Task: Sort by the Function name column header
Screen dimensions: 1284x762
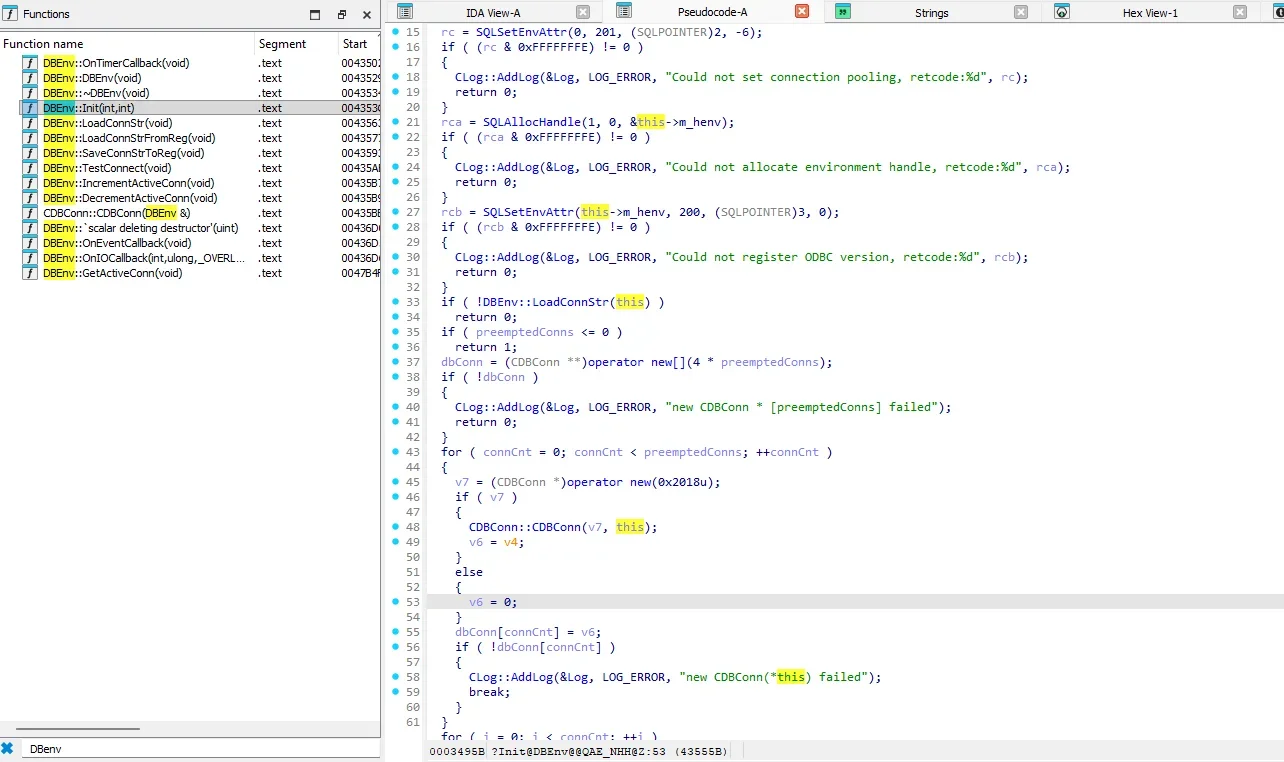Action: click(128, 44)
